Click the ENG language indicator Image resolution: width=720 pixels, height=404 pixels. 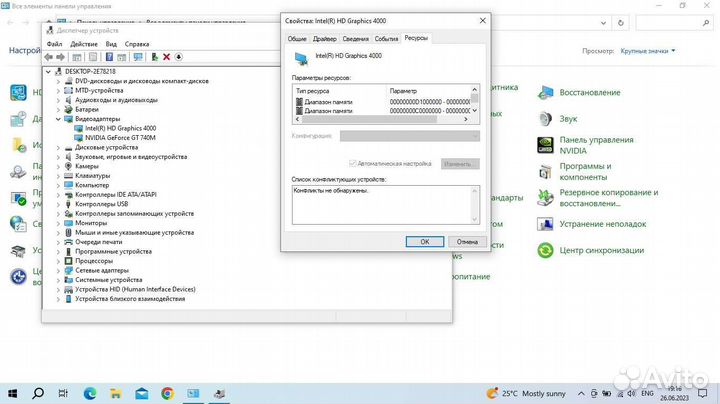pyautogui.click(x=647, y=393)
